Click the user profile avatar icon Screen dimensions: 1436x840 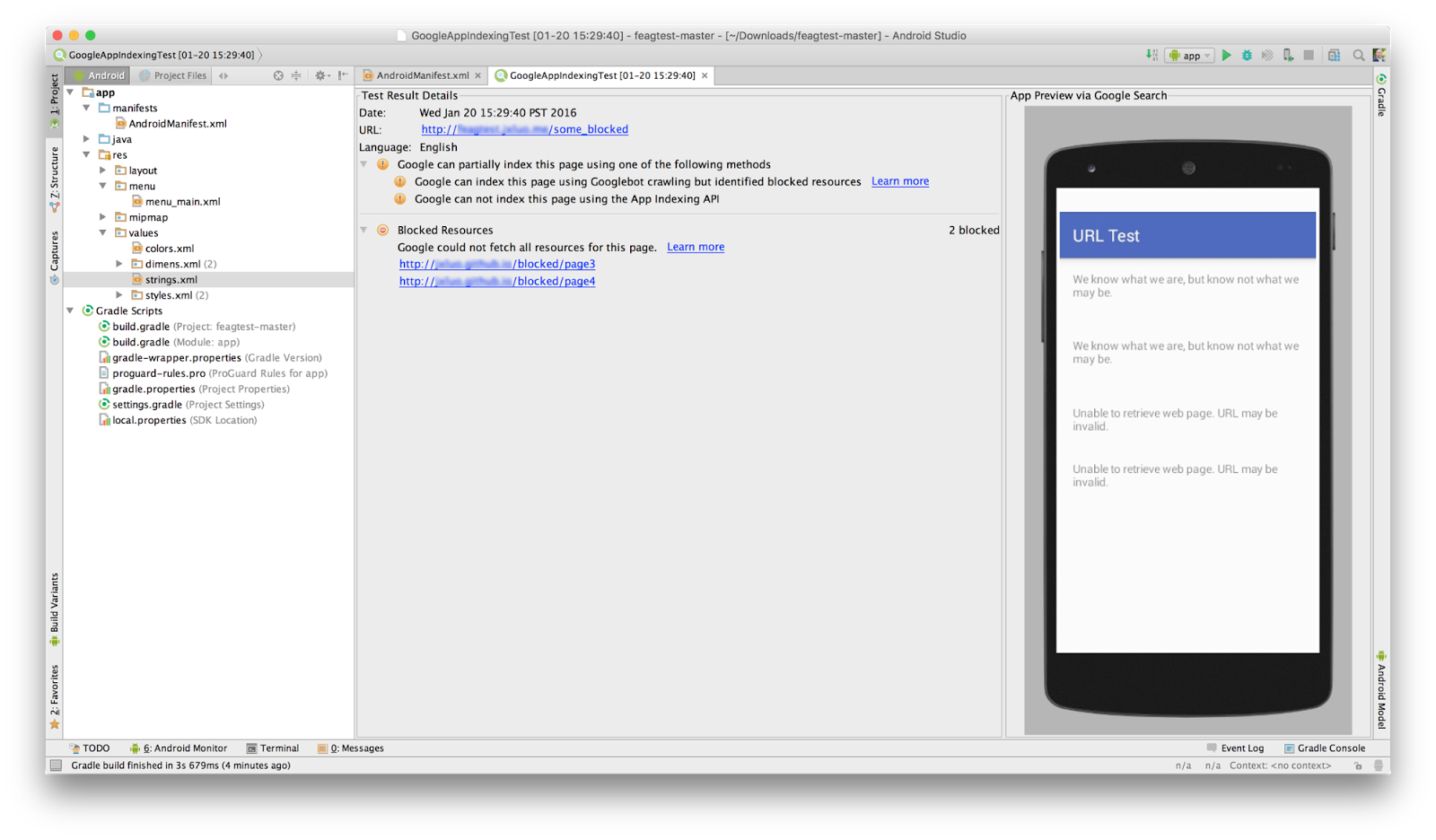click(x=1379, y=56)
